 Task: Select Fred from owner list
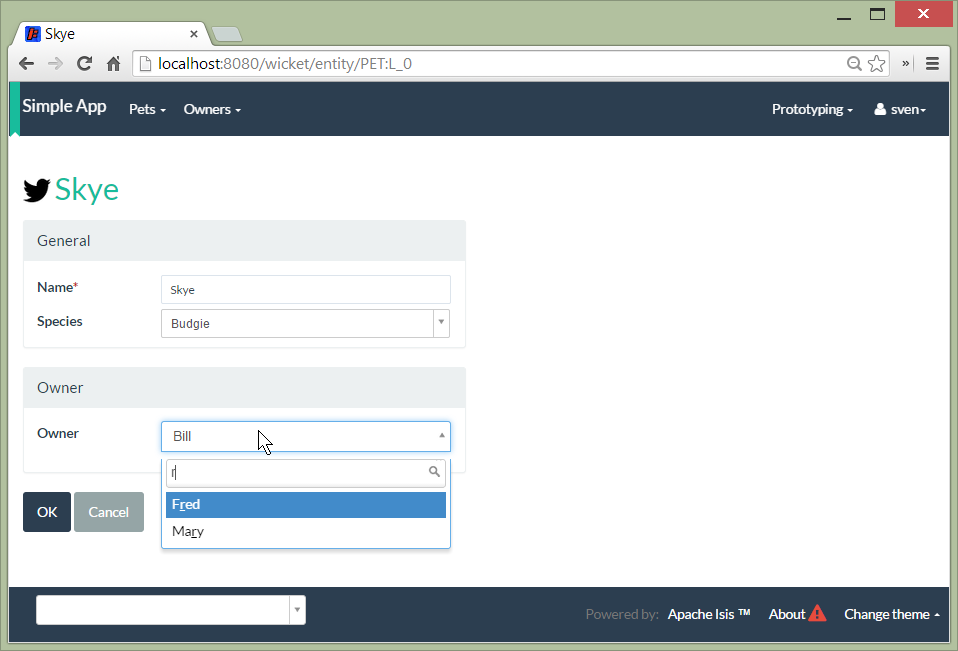305,505
